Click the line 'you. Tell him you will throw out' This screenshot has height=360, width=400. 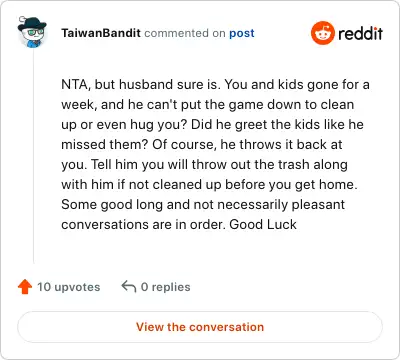coord(204,164)
